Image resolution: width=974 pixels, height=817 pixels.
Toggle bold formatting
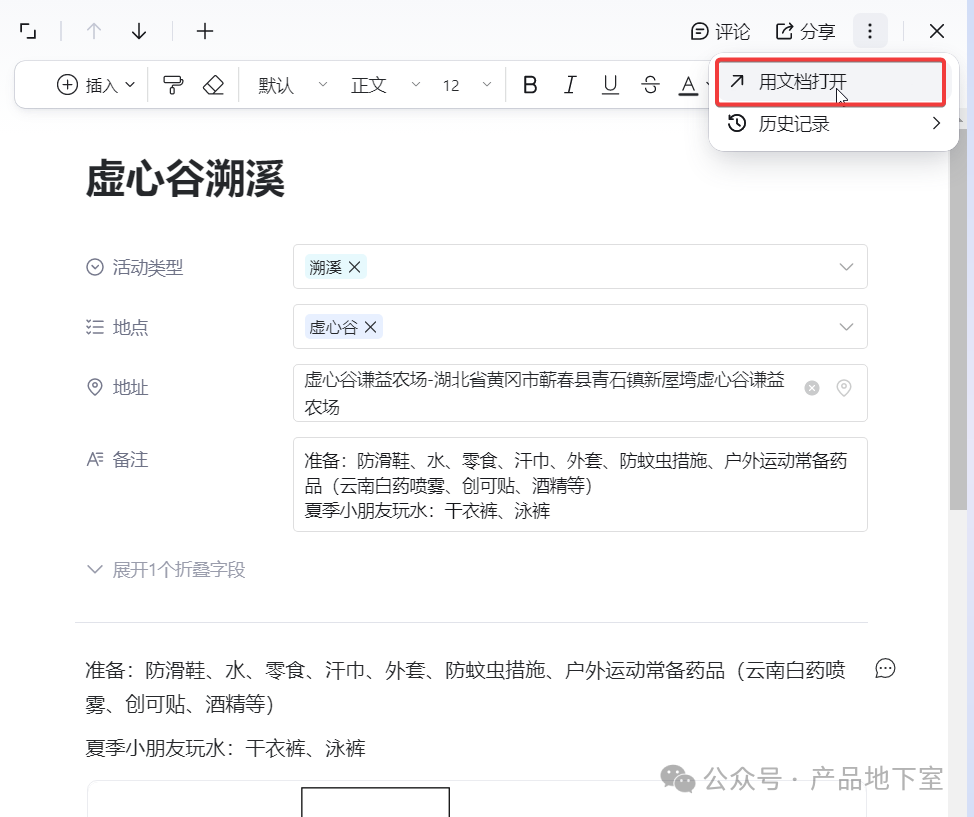point(530,85)
